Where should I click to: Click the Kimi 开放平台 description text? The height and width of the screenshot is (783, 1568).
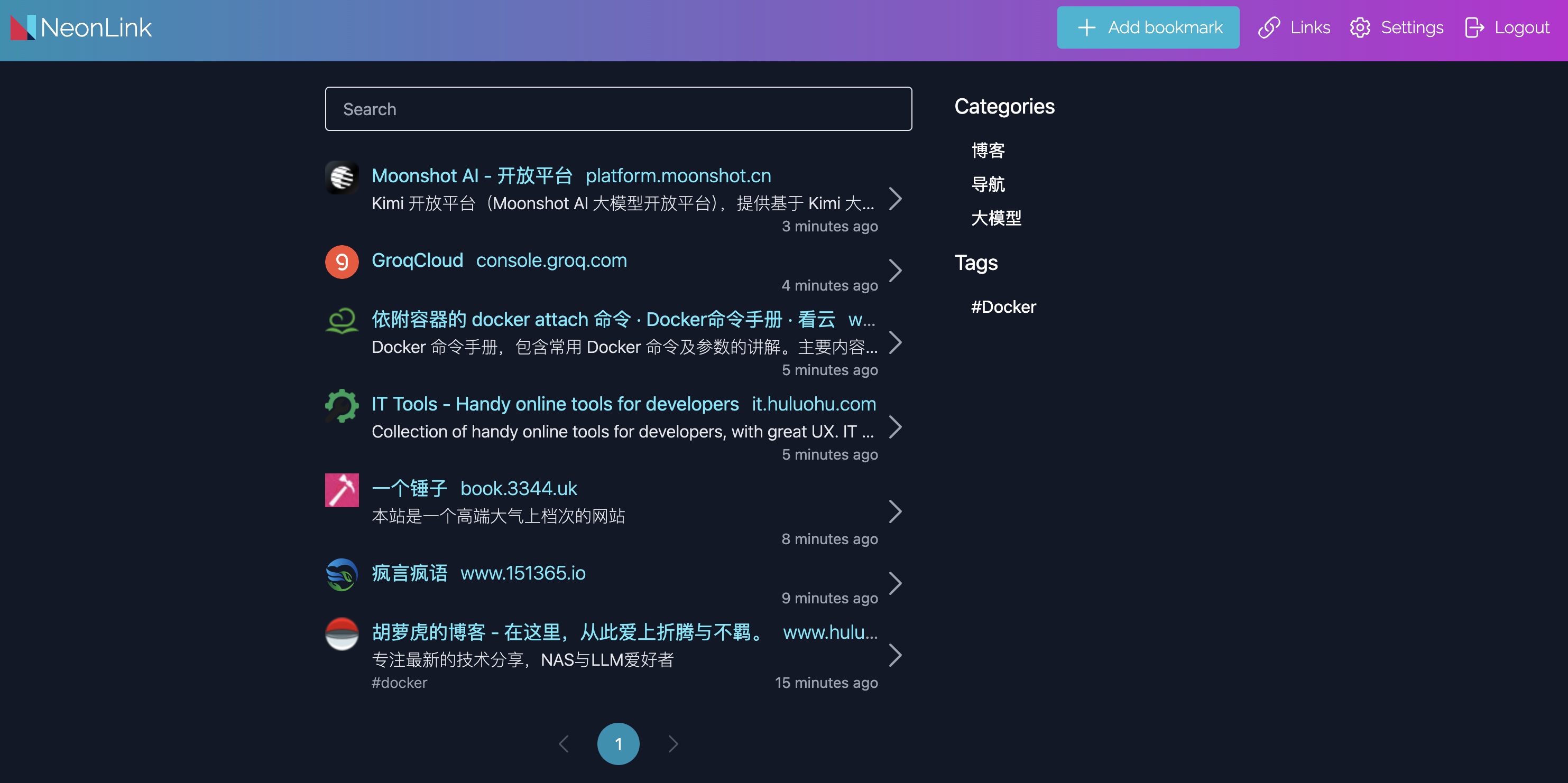pos(624,203)
